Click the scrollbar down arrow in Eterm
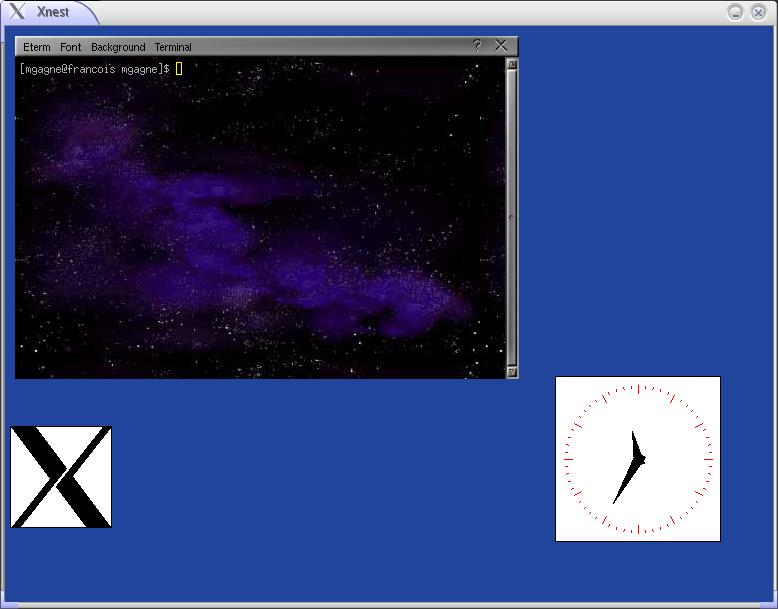The image size is (778, 609). pyautogui.click(x=512, y=371)
